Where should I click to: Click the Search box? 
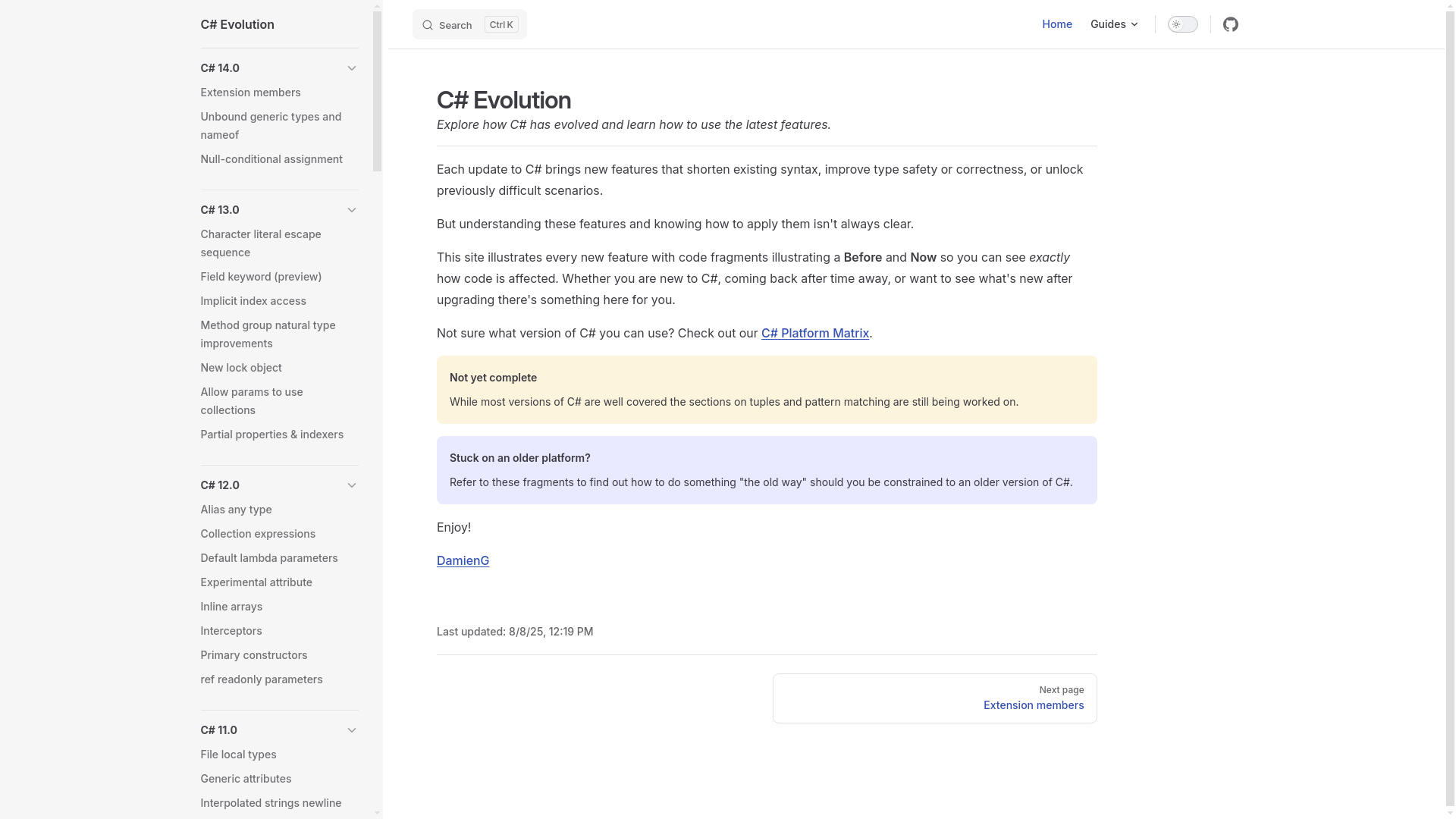coord(469,24)
